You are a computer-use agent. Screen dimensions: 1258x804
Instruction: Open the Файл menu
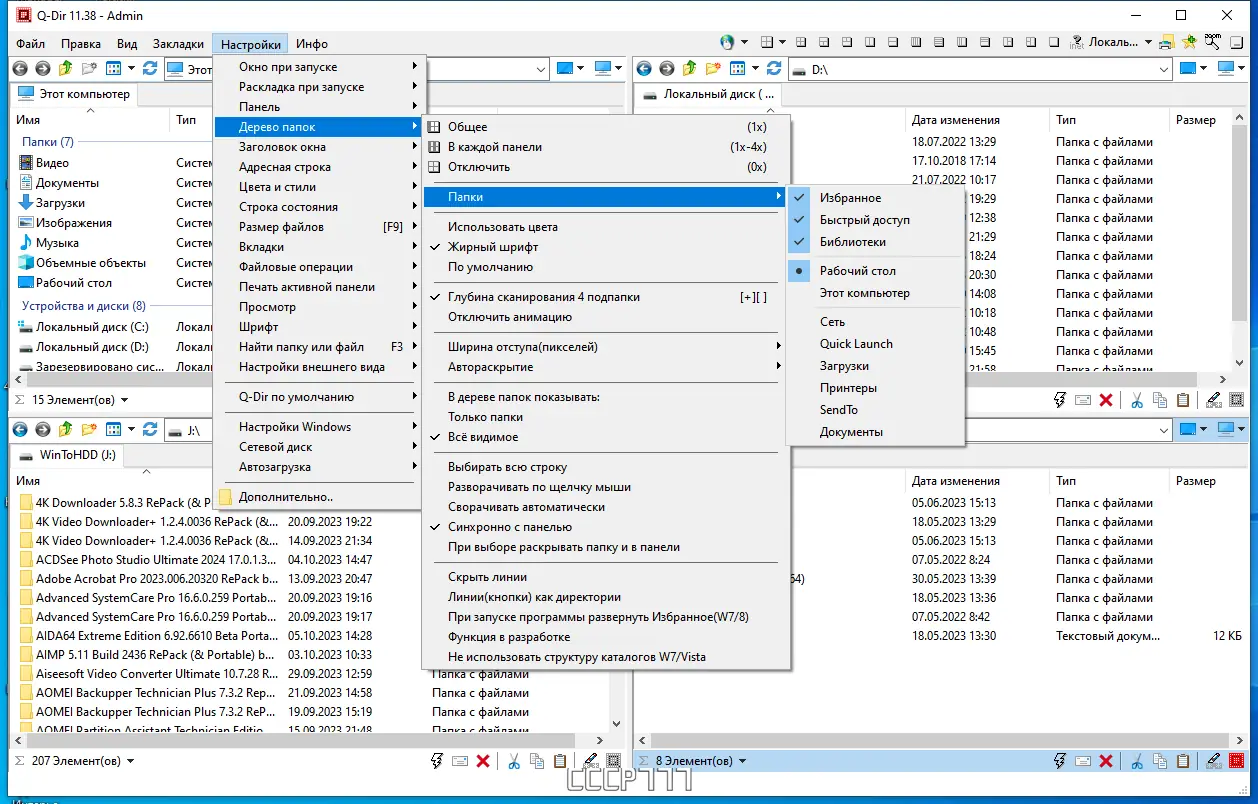pos(30,44)
